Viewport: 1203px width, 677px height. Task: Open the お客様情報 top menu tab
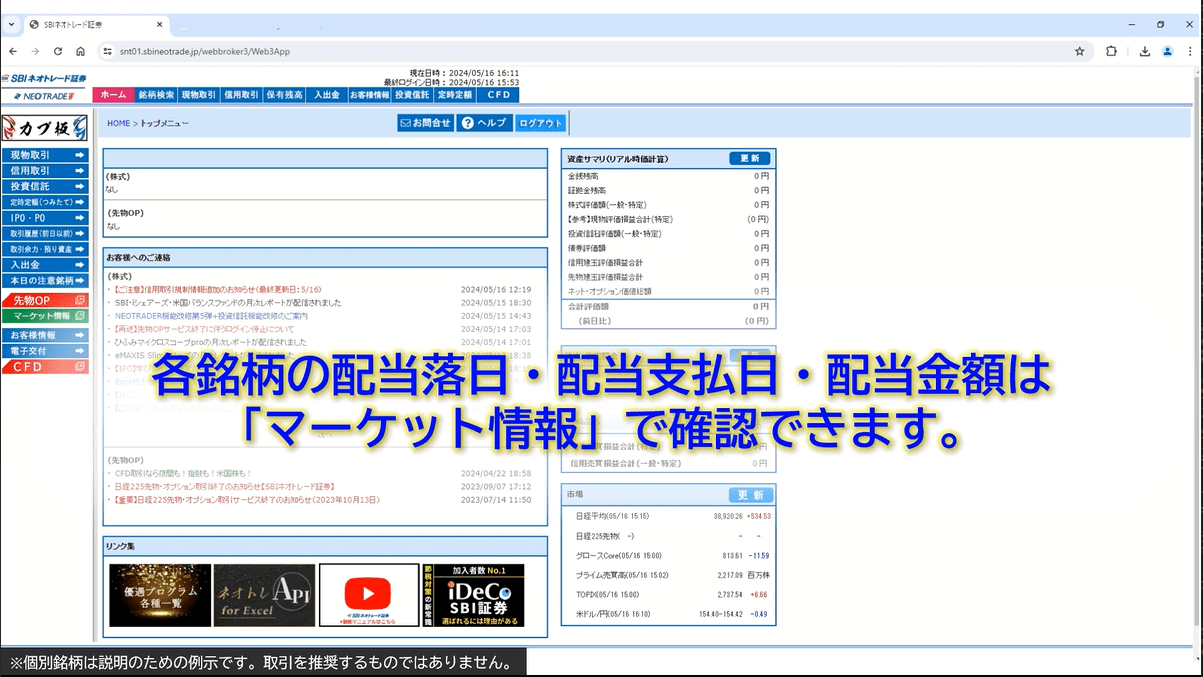pos(369,95)
